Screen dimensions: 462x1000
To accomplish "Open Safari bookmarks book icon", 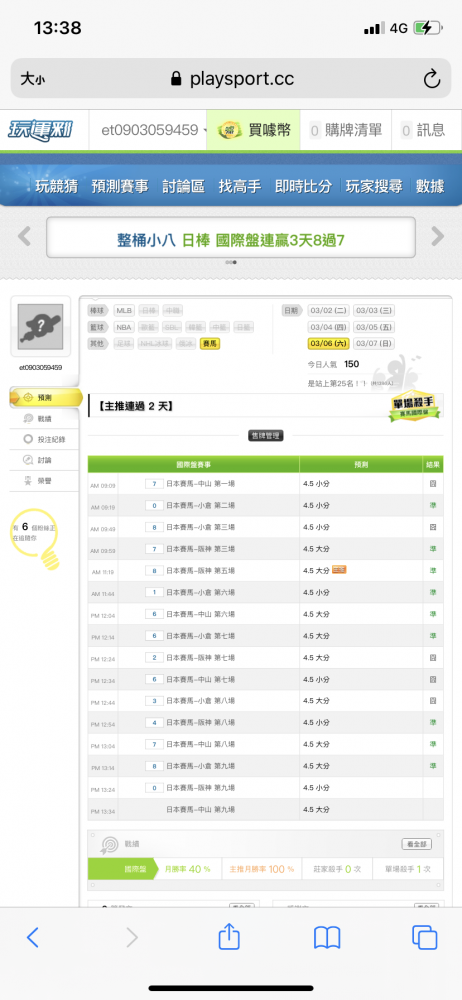I will pyautogui.click(x=327, y=938).
